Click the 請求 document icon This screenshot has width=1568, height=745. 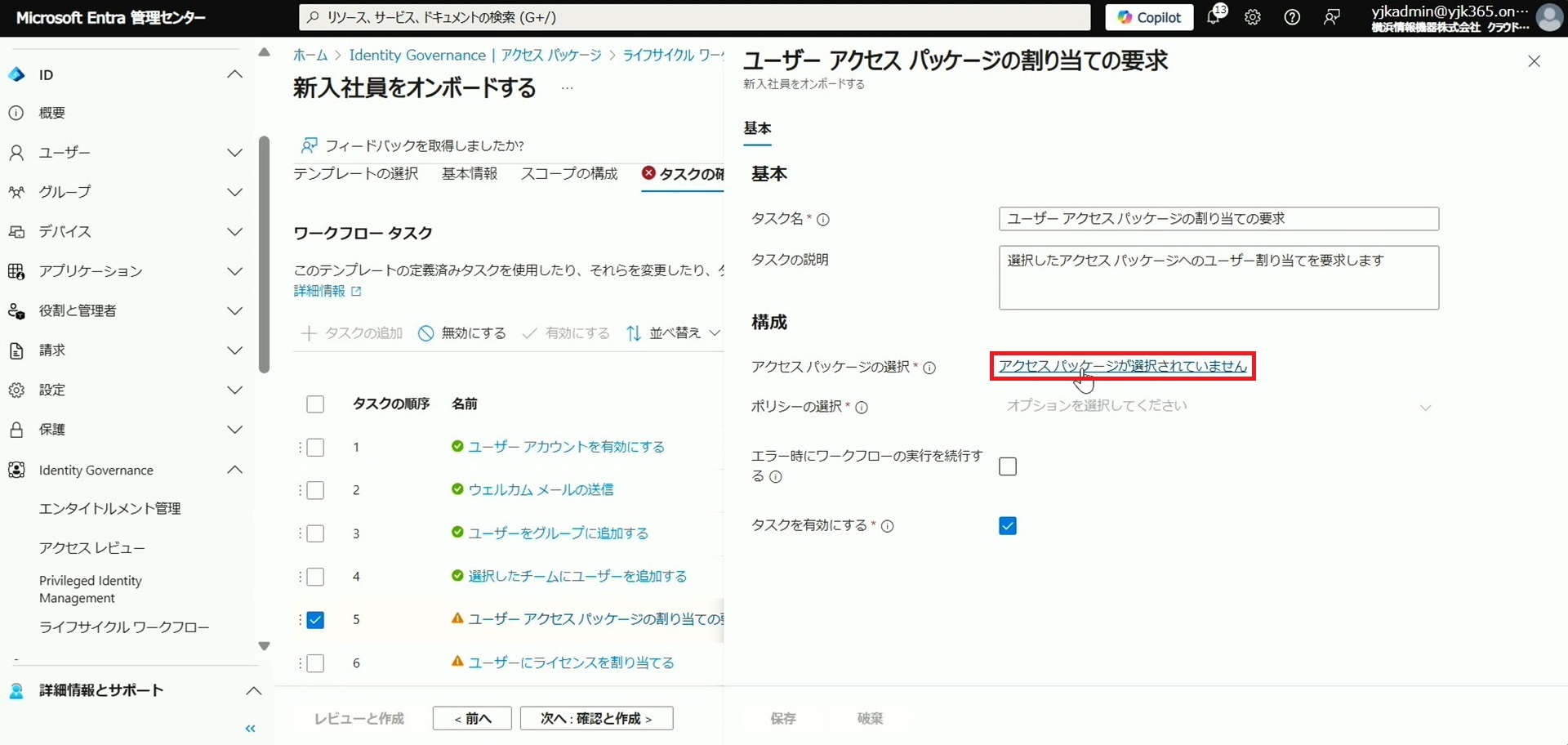[x=16, y=350]
